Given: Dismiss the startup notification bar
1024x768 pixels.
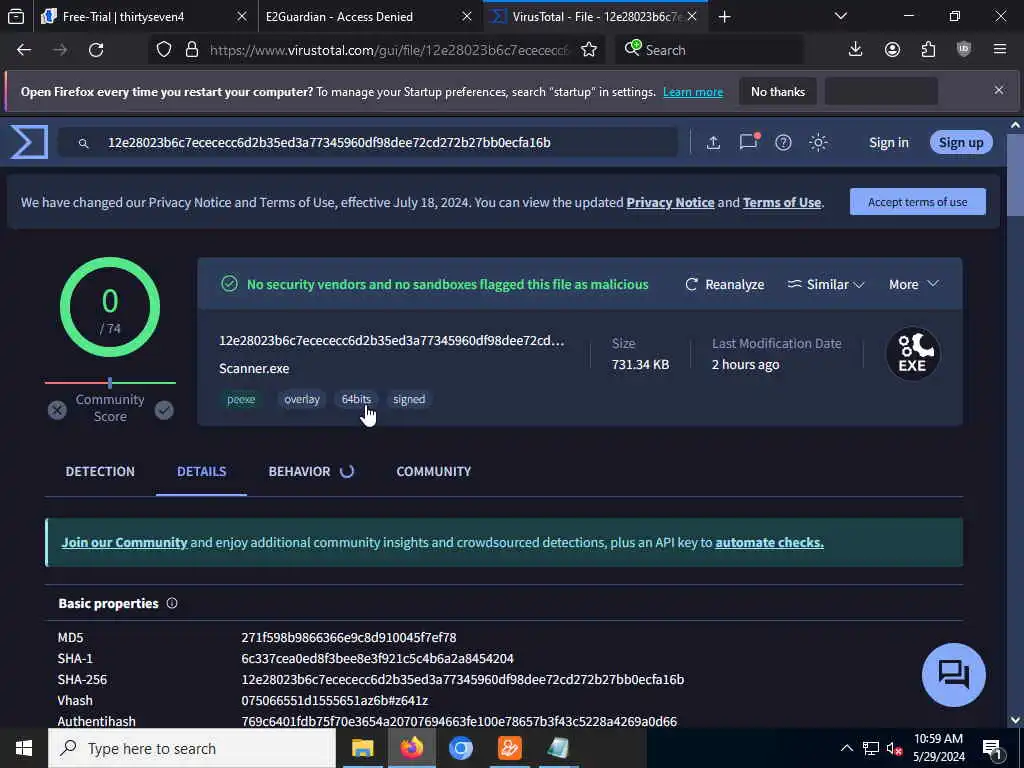Looking at the screenshot, I should click(x=999, y=90).
